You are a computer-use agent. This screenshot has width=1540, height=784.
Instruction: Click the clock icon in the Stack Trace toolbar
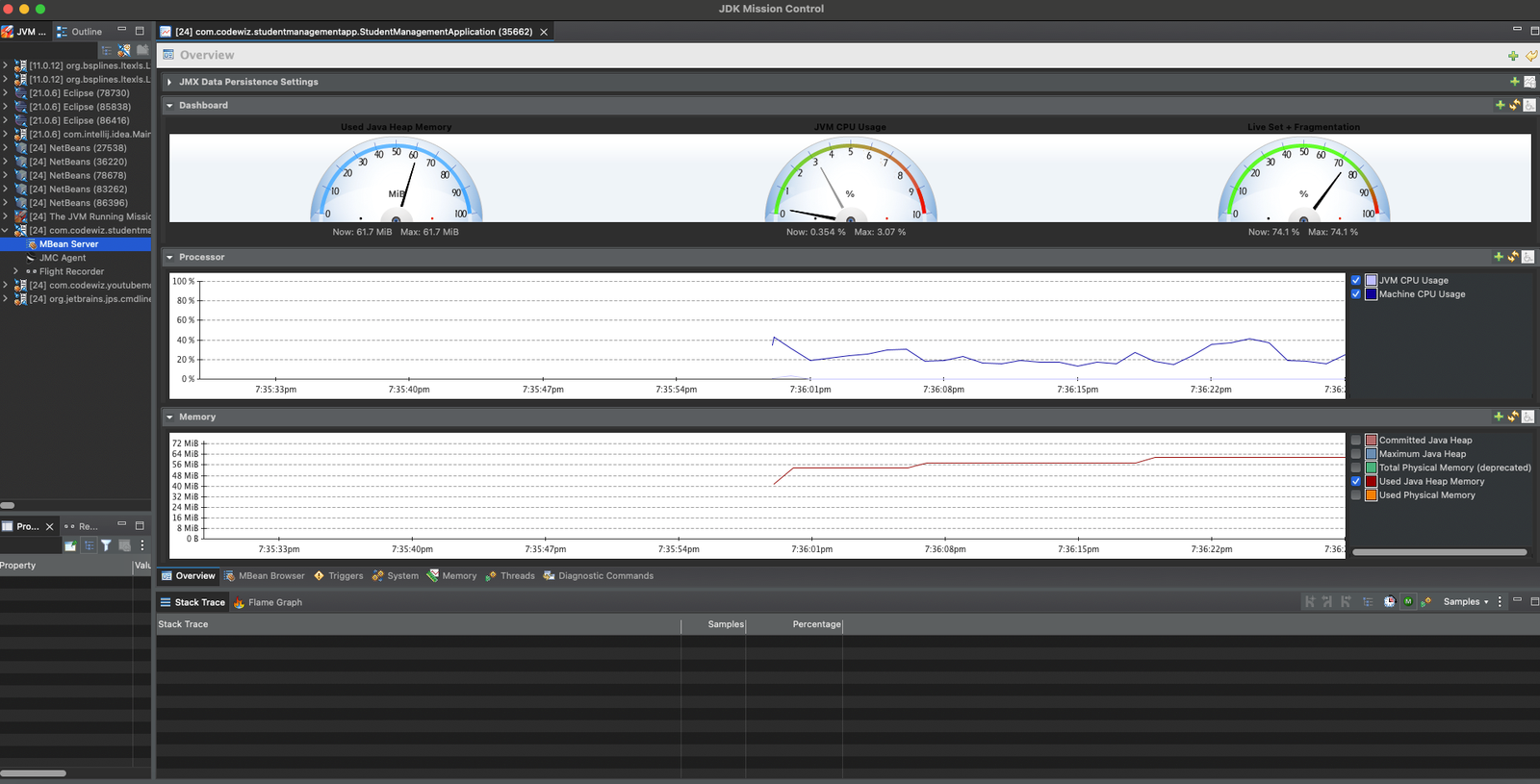pyautogui.click(x=1389, y=602)
